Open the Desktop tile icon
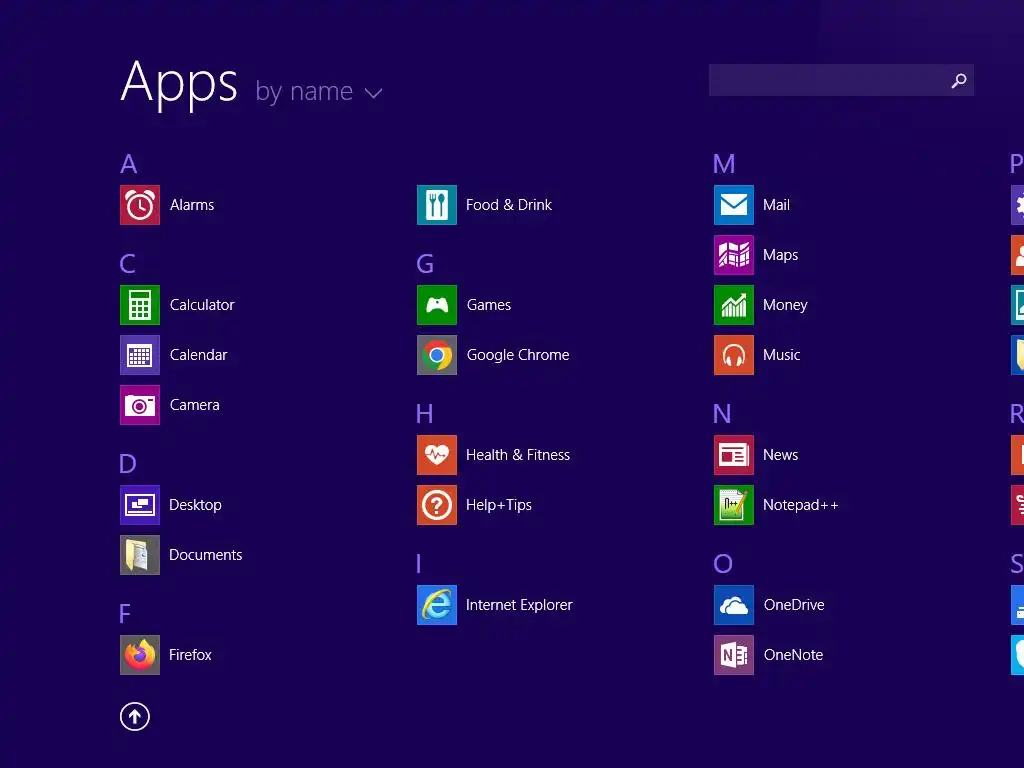The image size is (1024, 768). click(x=140, y=505)
